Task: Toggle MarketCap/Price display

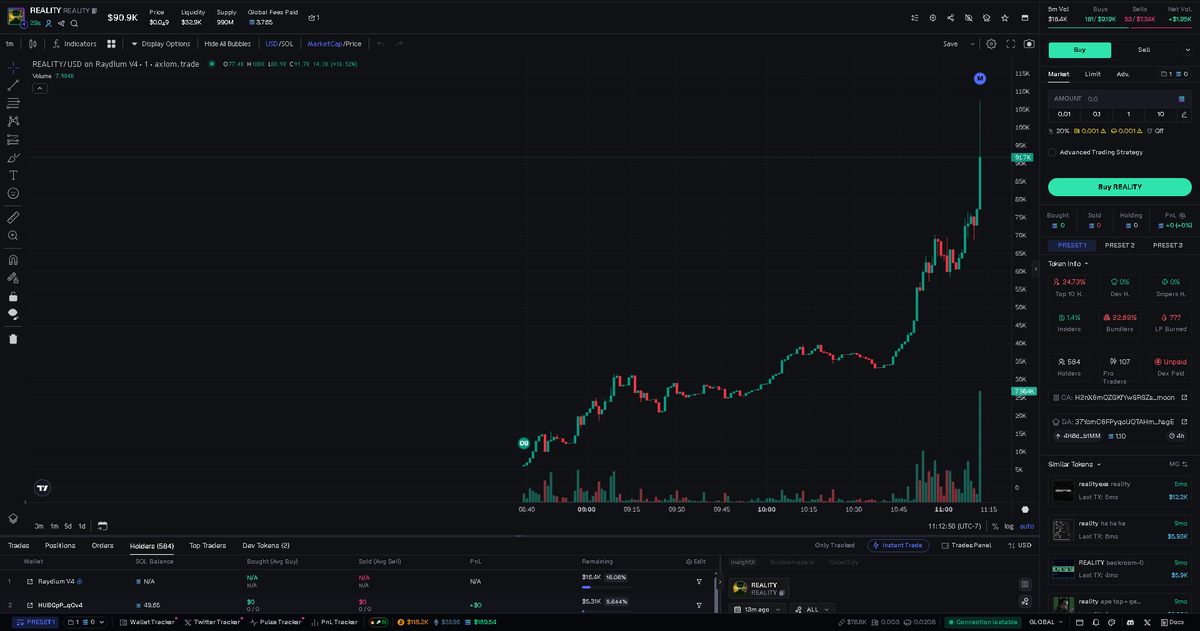Action: tap(334, 44)
